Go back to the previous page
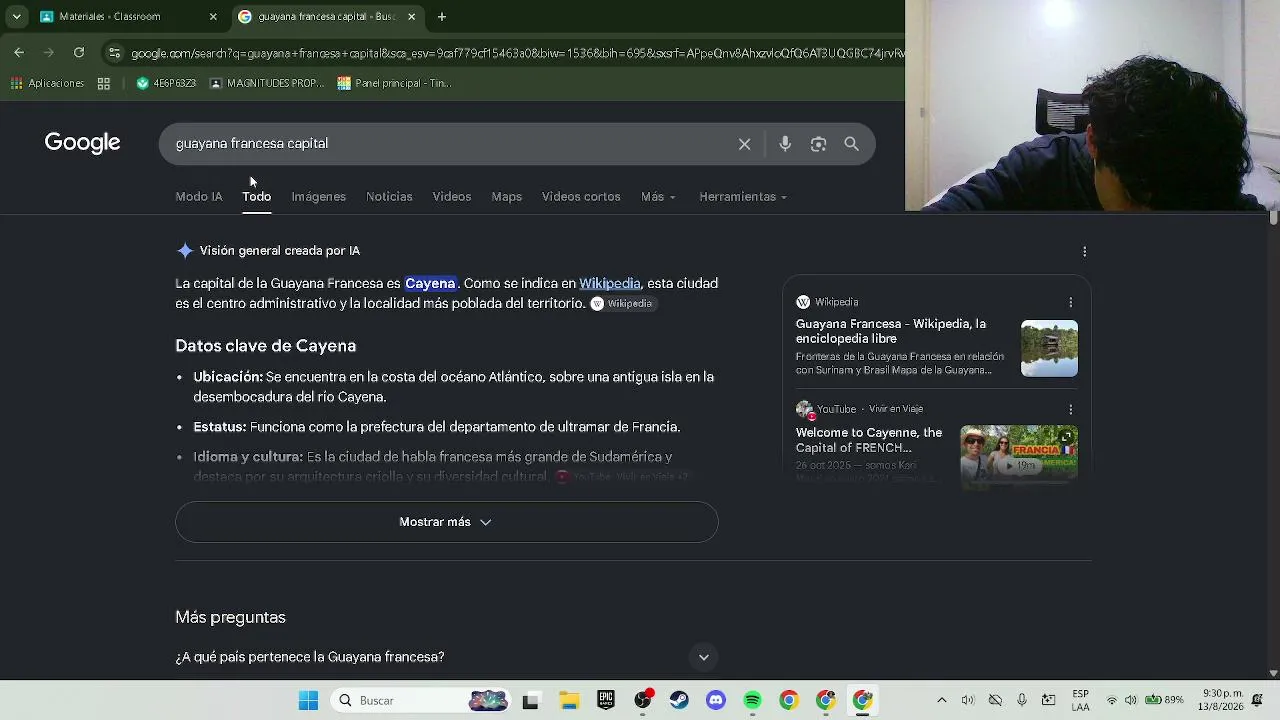This screenshot has height=720, width=1280. [19, 53]
